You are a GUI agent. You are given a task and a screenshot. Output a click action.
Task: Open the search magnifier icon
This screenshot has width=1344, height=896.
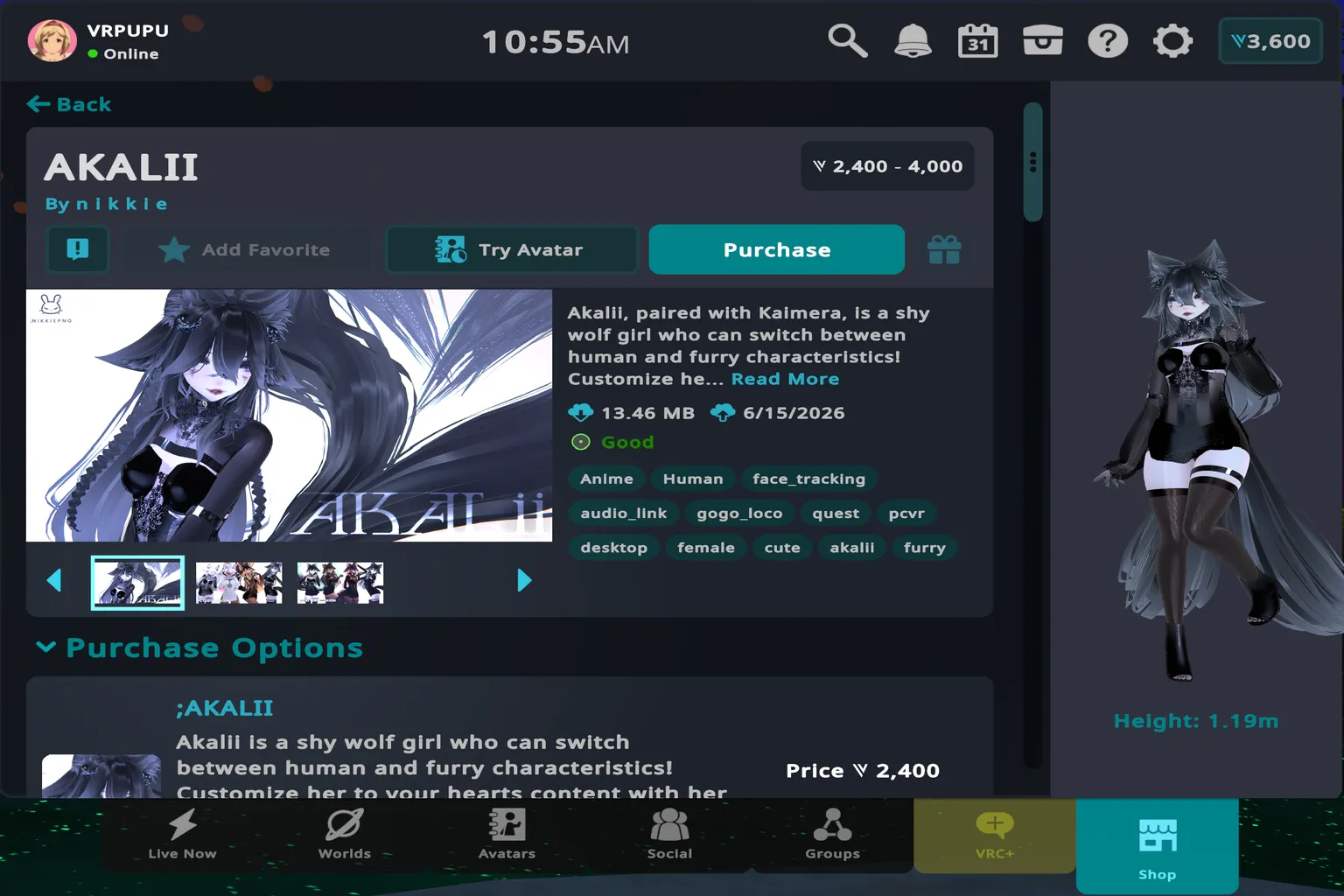pyautogui.click(x=847, y=41)
